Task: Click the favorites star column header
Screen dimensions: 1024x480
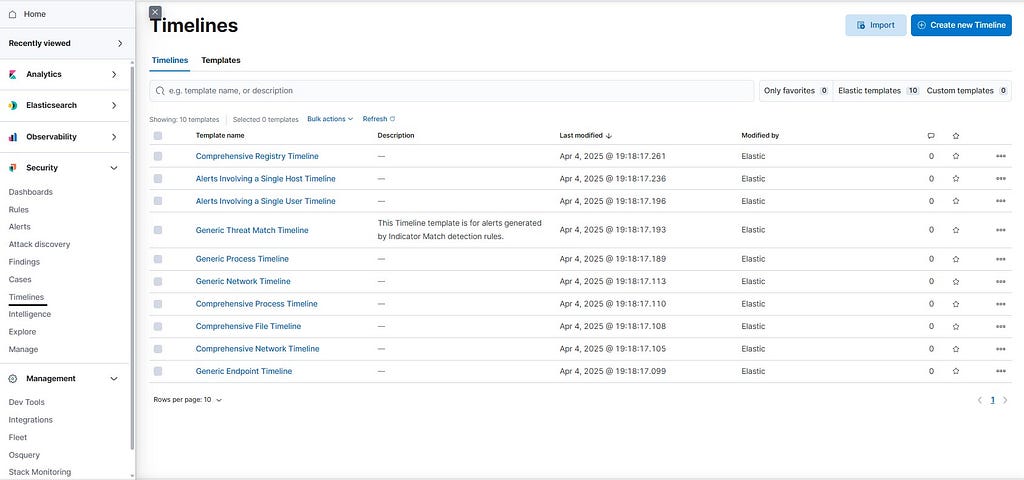Action: click(x=956, y=136)
